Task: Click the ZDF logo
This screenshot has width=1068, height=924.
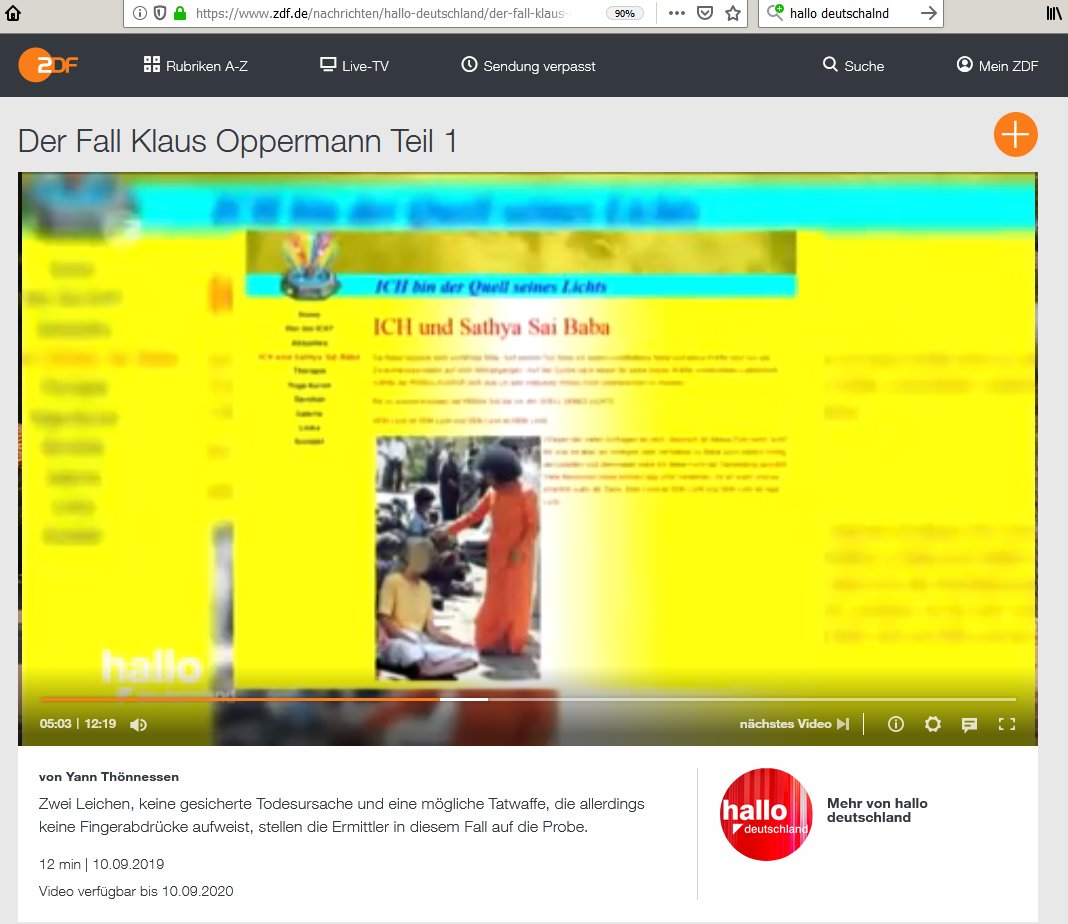Action: click(48, 65)
